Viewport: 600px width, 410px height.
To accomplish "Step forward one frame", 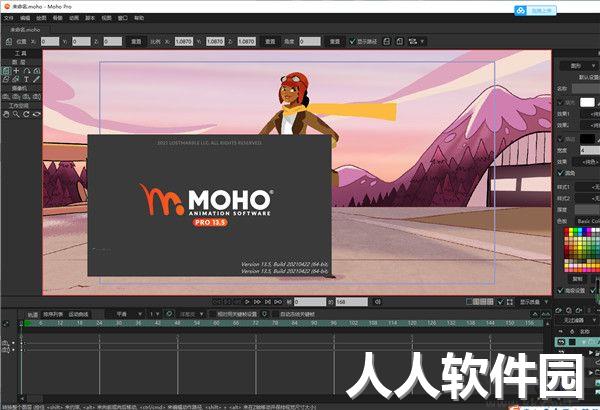I will 258,302.
